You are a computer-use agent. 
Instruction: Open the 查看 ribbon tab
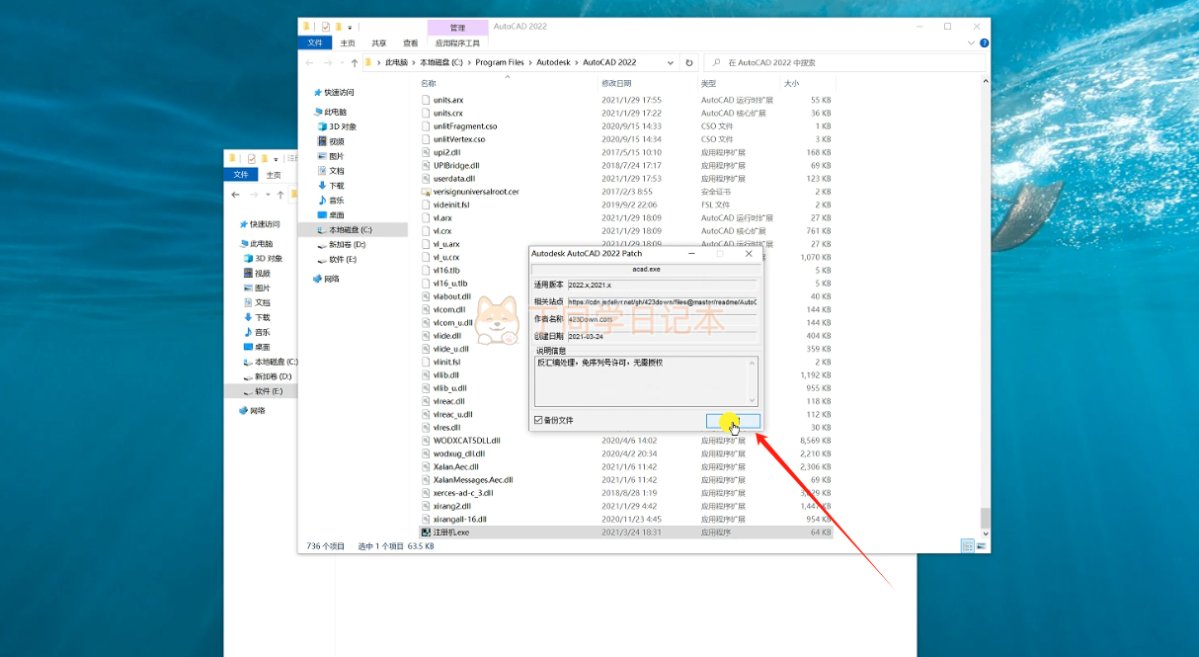(410, 43)
